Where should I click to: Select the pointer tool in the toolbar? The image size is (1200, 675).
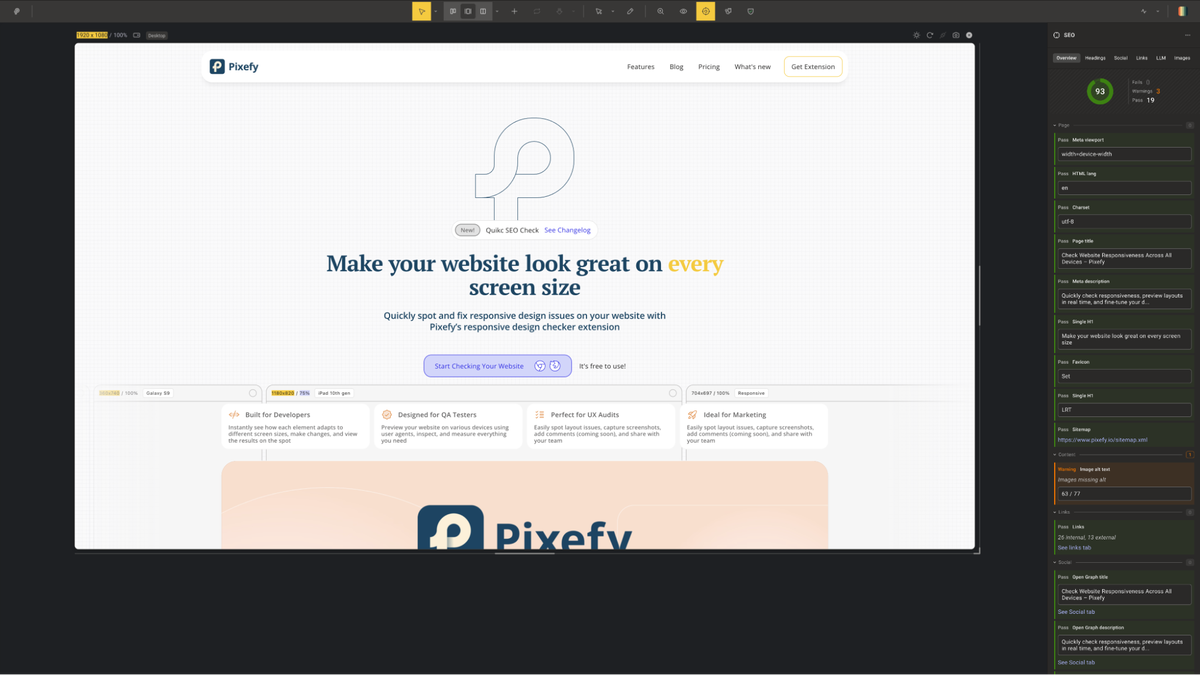pyautogui.click(x=422, y=11)
